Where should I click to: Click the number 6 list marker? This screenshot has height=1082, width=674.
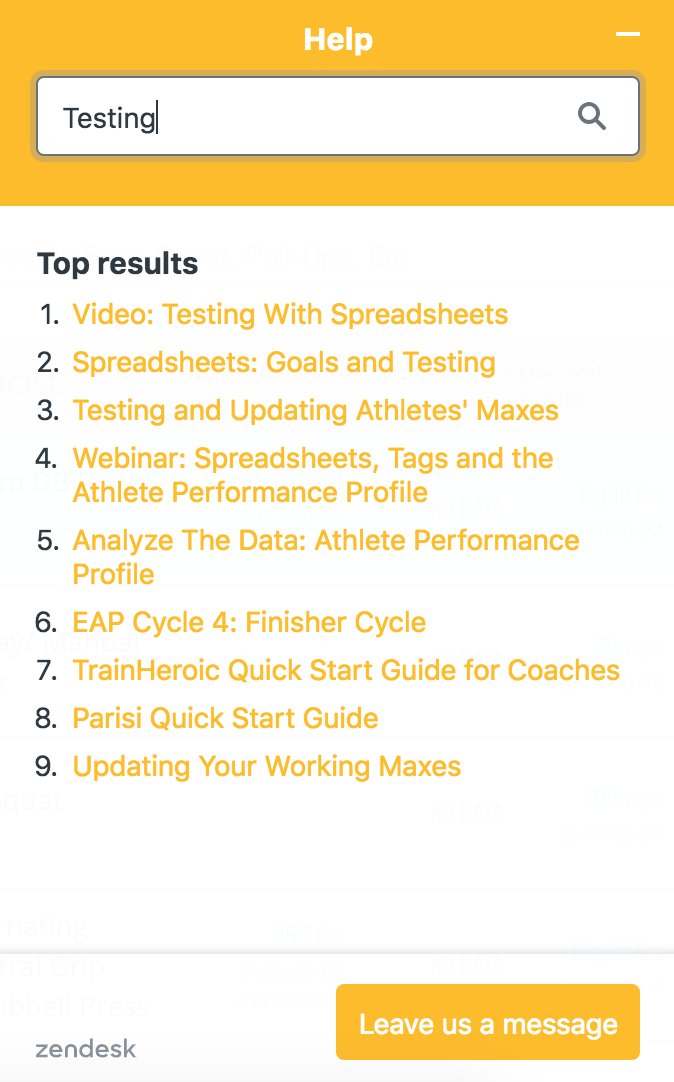[x=46, y=623]
